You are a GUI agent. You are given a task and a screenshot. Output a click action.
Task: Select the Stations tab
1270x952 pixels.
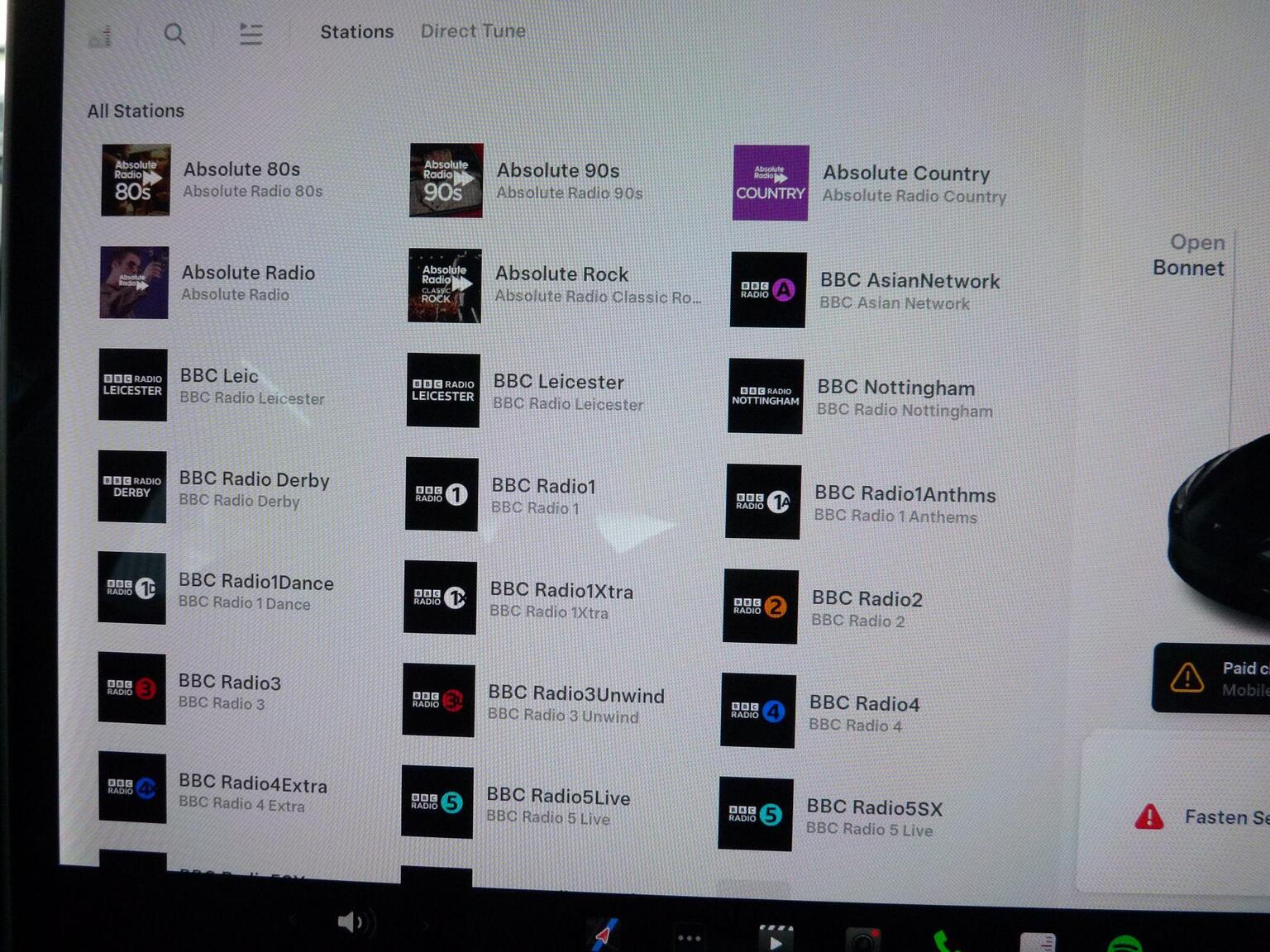point(356,32)
